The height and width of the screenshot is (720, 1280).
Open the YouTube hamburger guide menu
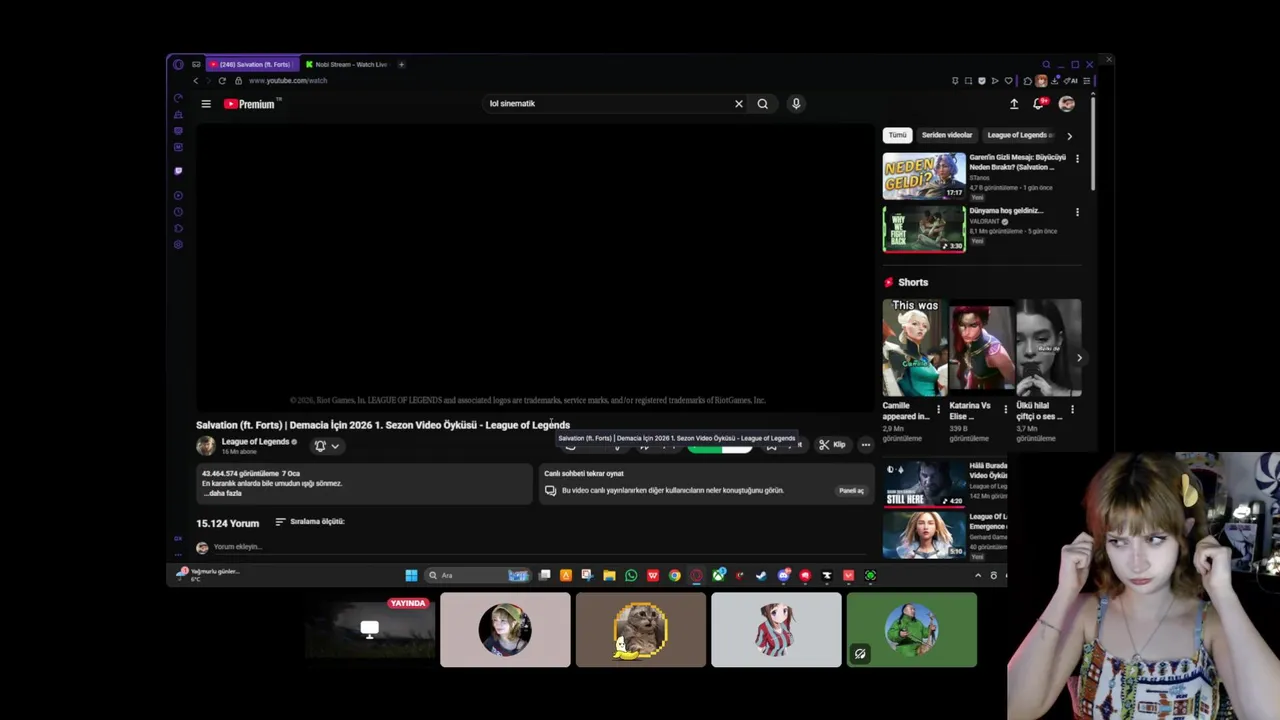tap(206, 104)
